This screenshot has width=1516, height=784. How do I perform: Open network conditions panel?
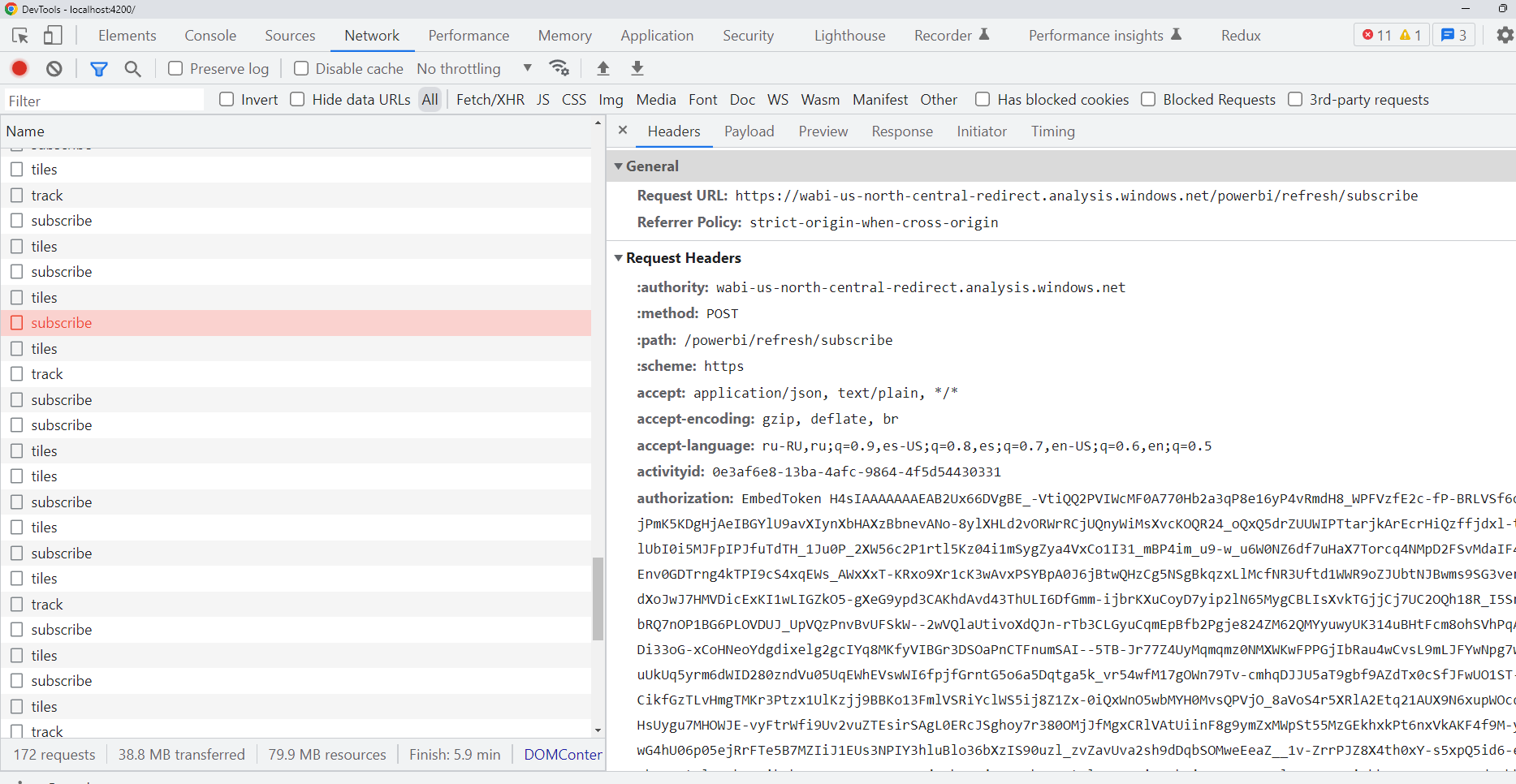coord(559,68)
